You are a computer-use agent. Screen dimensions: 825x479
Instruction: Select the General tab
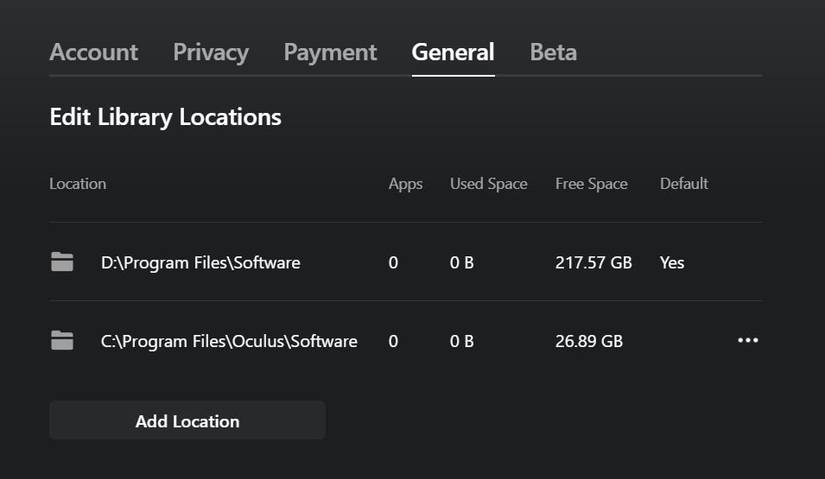tap(453, 52)
